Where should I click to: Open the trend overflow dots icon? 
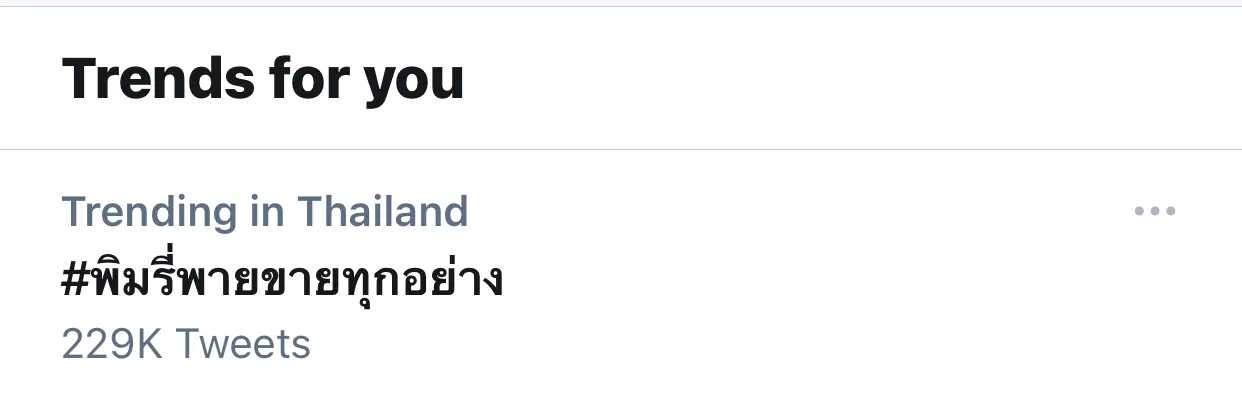pos(1155,212)
